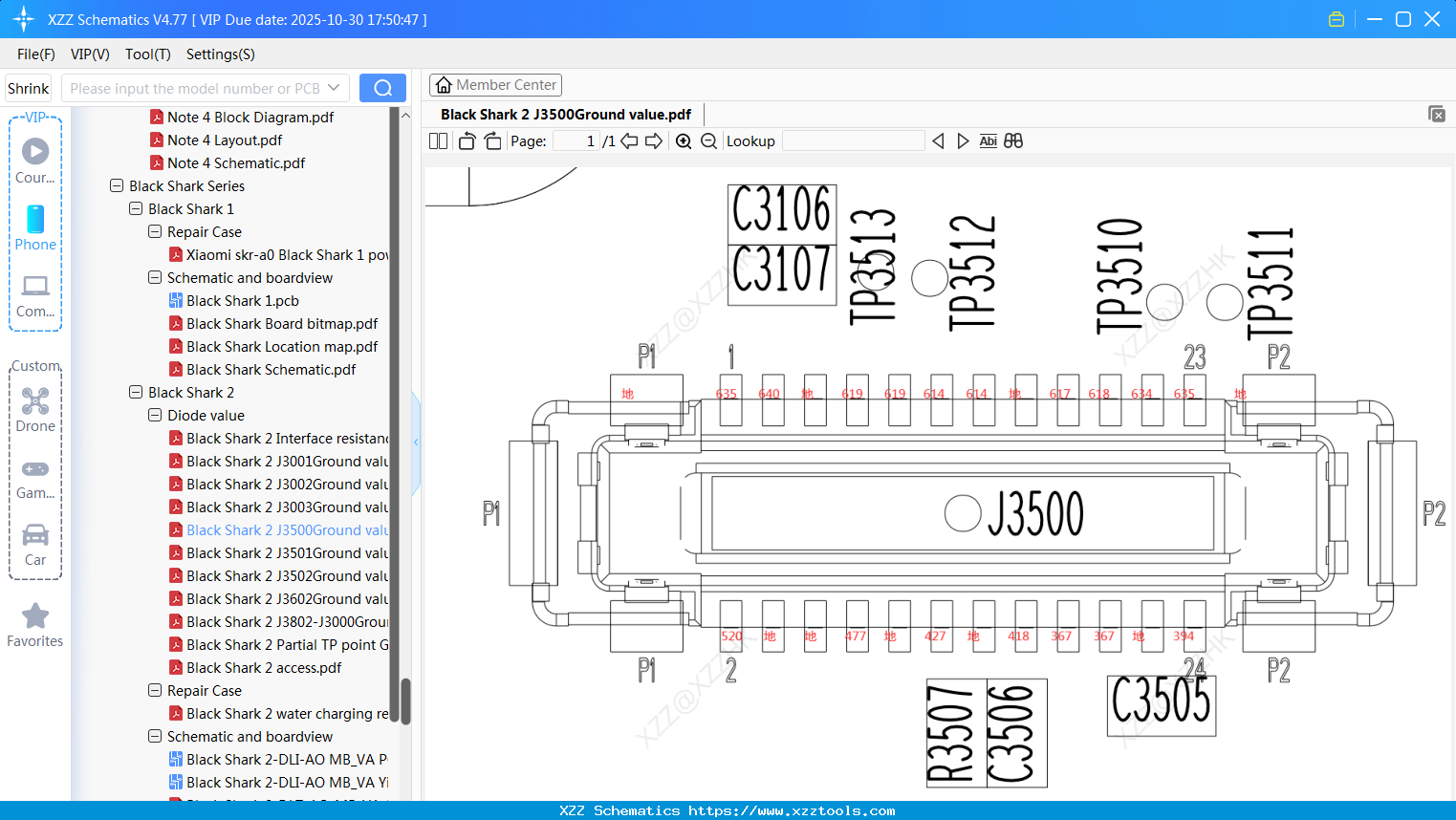
Task: Go to next page arrow
Action: click(654, 141)
